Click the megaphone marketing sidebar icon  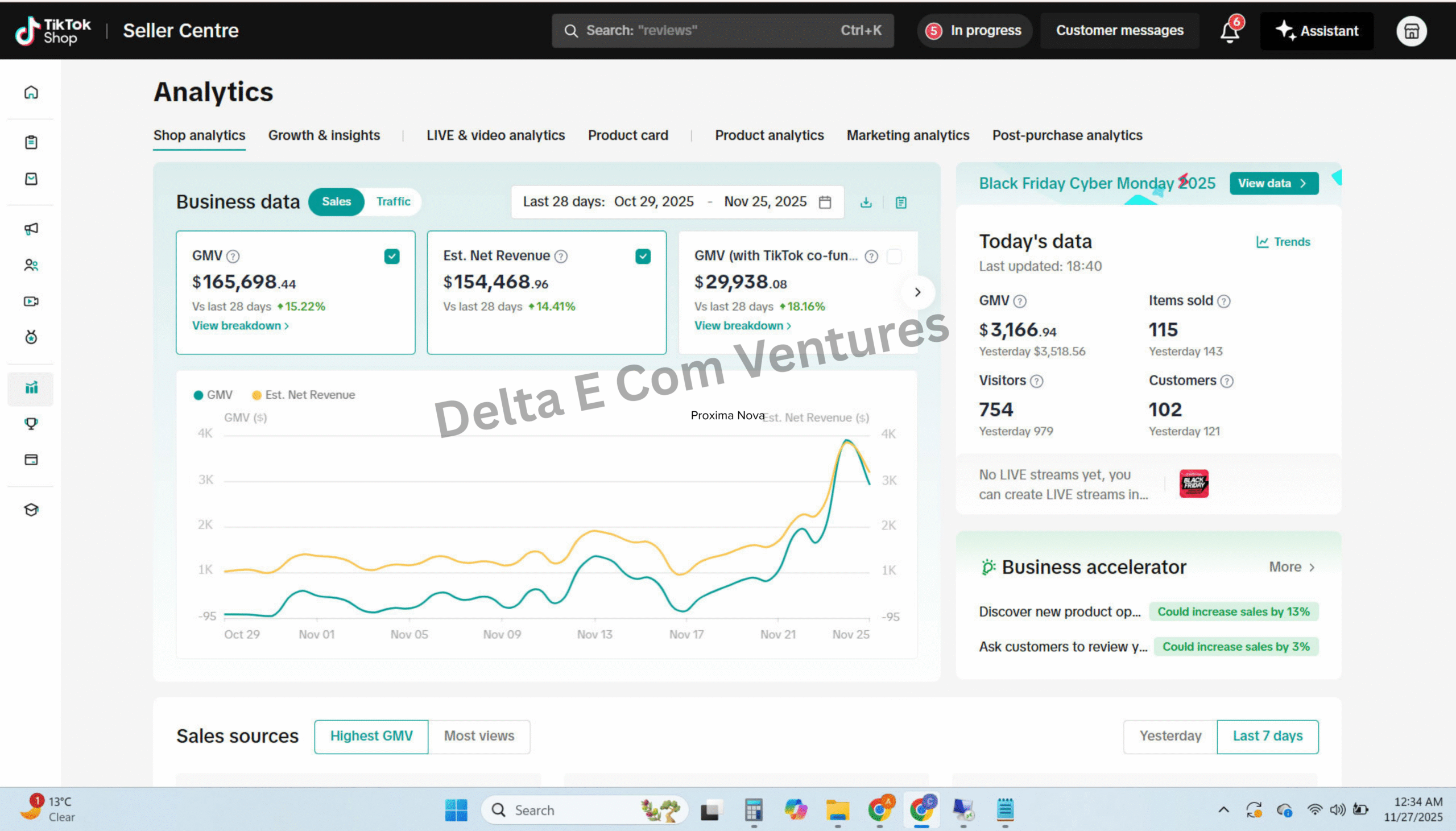point(31,229)
